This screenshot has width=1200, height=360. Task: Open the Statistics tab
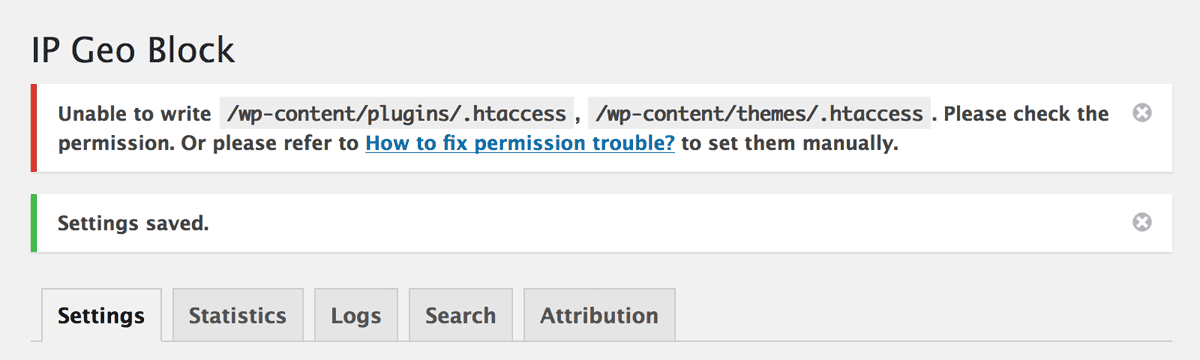click(x=237, y=315)
